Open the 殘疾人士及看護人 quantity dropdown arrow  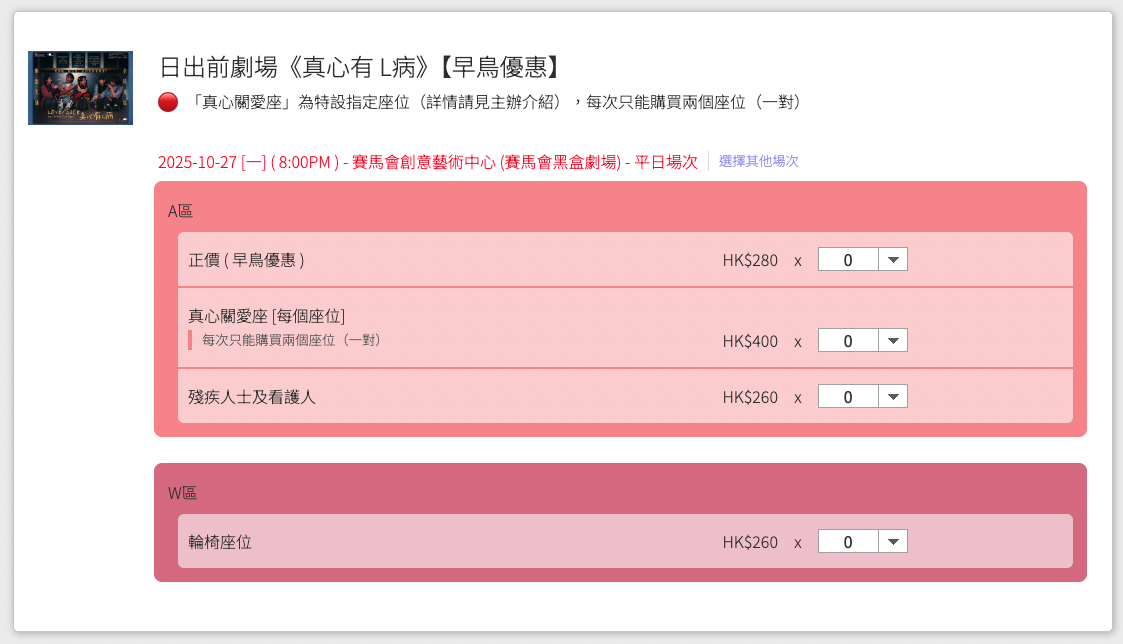(893, 397)
